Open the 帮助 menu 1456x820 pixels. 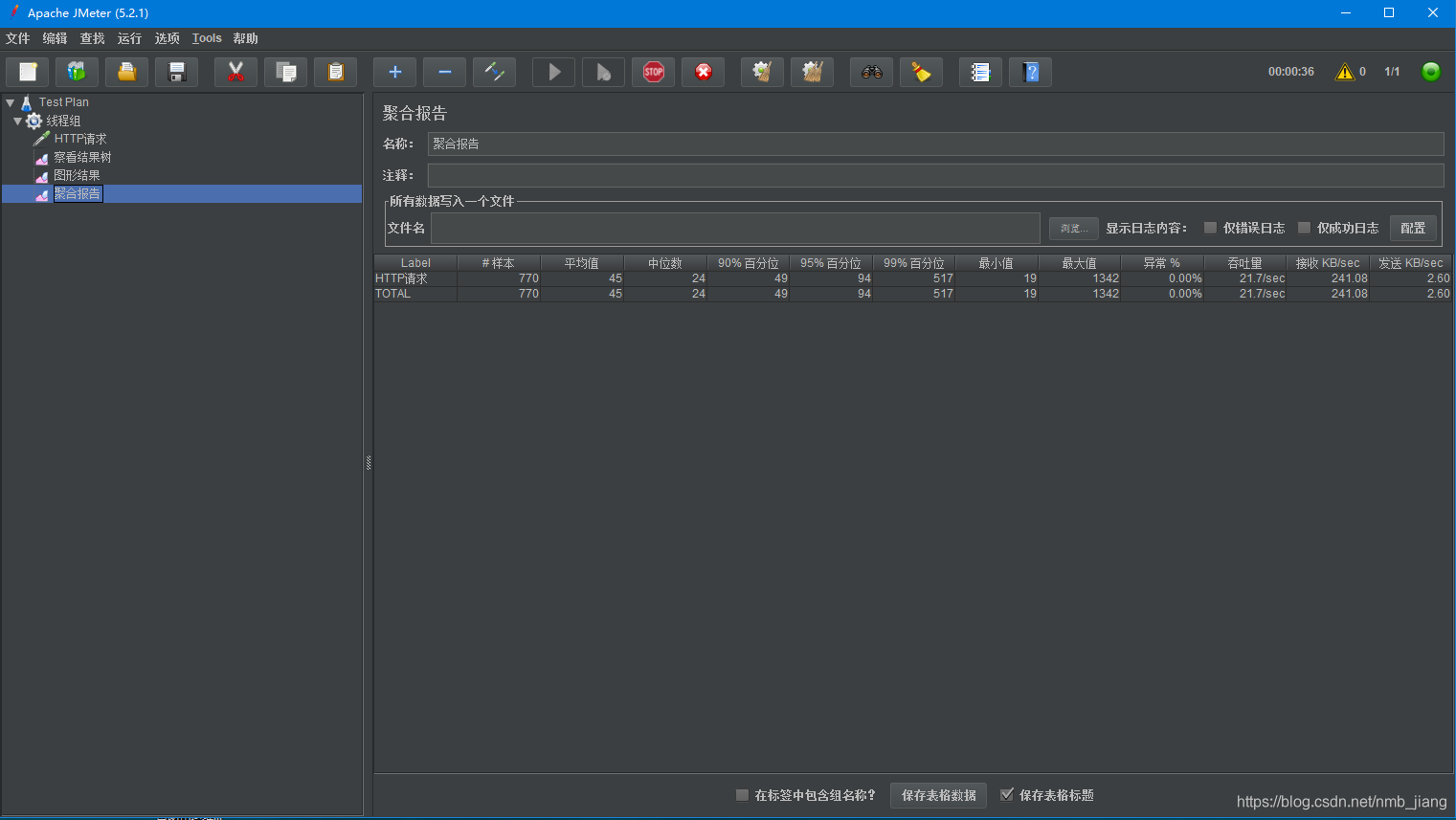(x=246, y=38)
